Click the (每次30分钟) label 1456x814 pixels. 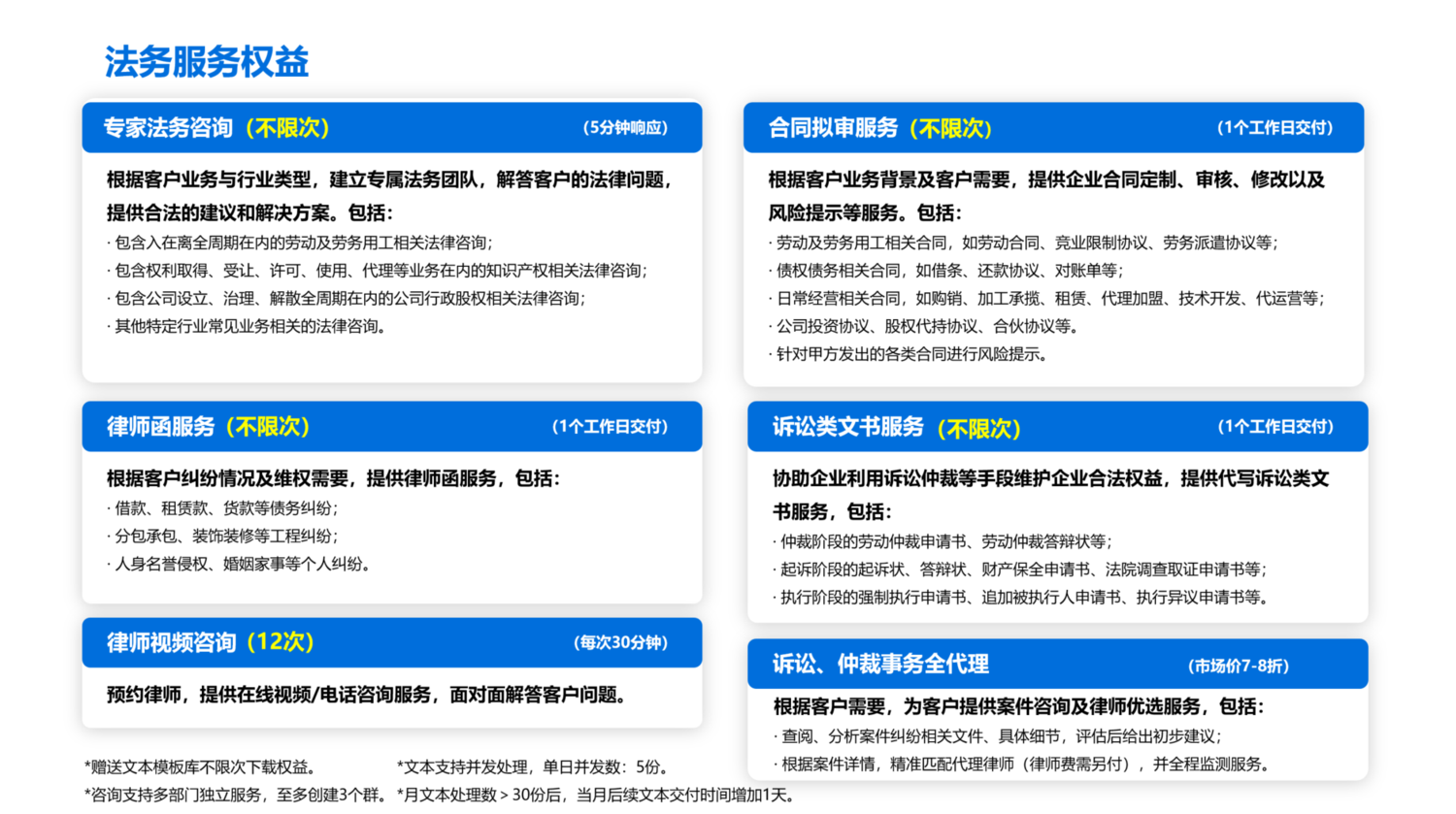(620, 643)
